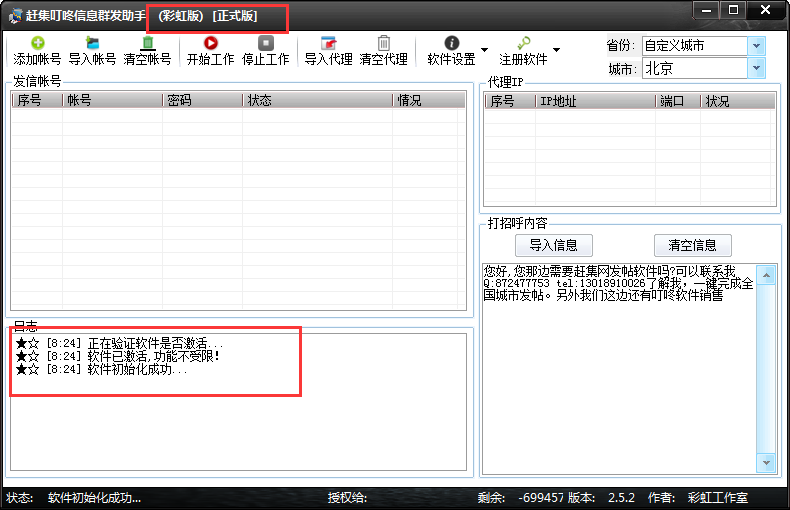Open 软件设置 software settings icon
The height and width of the screenshot is (510, 790).
click(451, 43)
